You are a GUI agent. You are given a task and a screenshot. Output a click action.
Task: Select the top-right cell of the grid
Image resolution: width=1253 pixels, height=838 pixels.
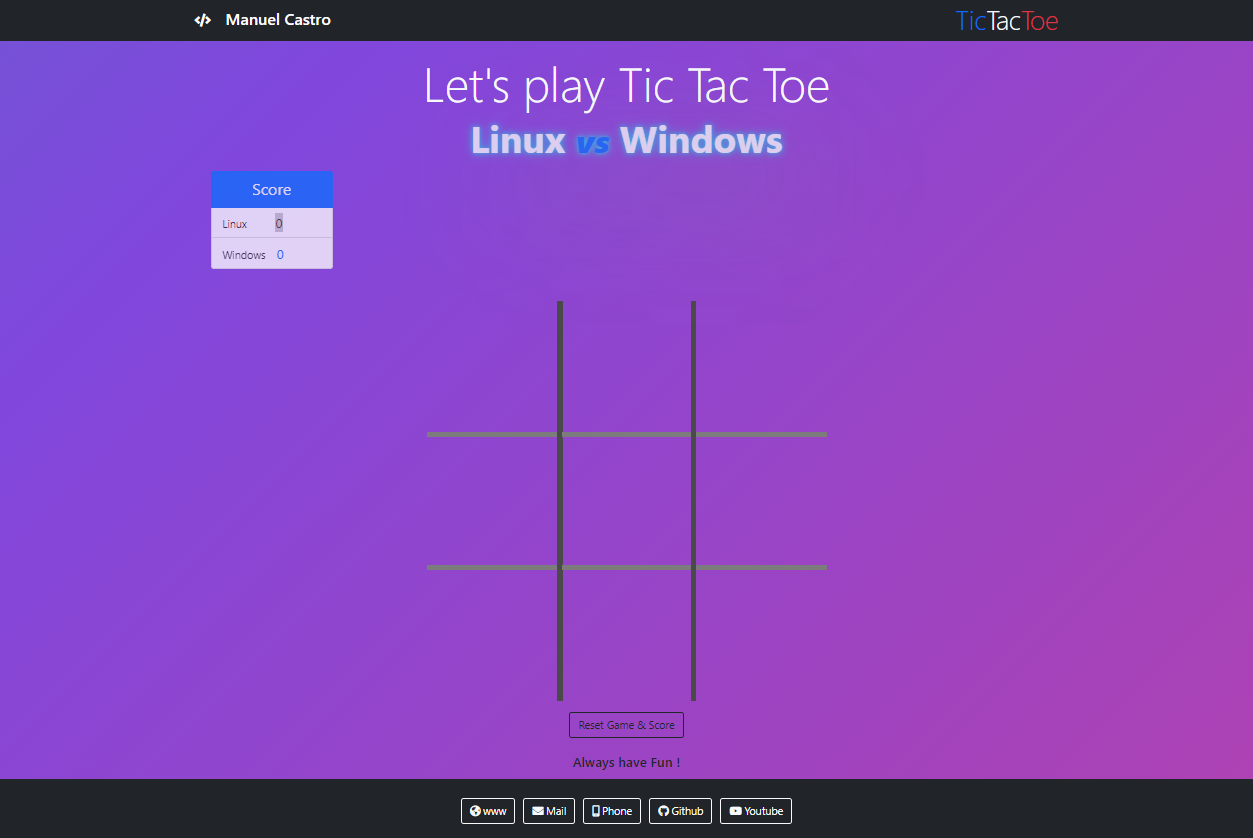[762, 366]
